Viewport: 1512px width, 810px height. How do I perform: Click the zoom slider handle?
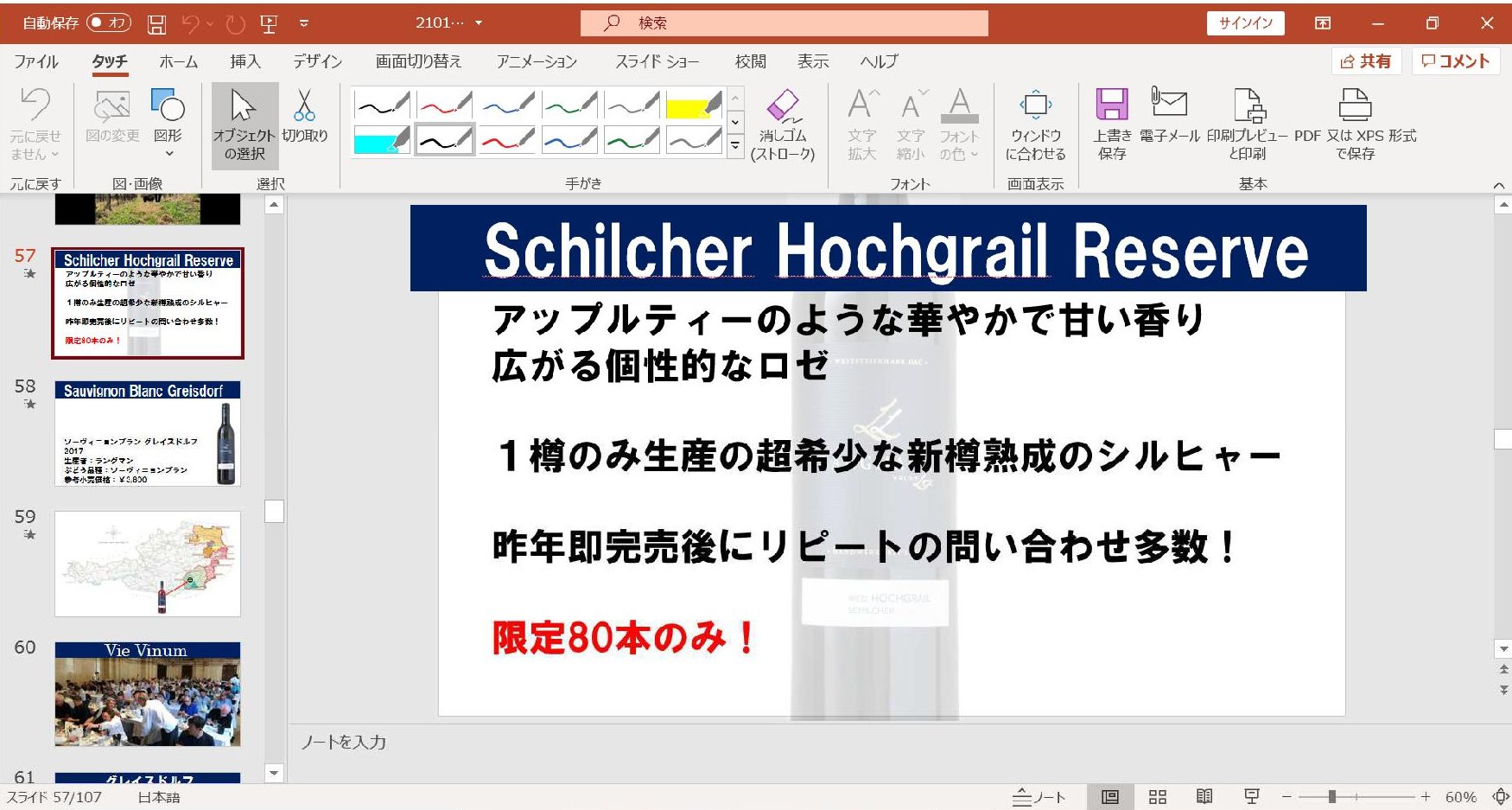coord(1332,797)
